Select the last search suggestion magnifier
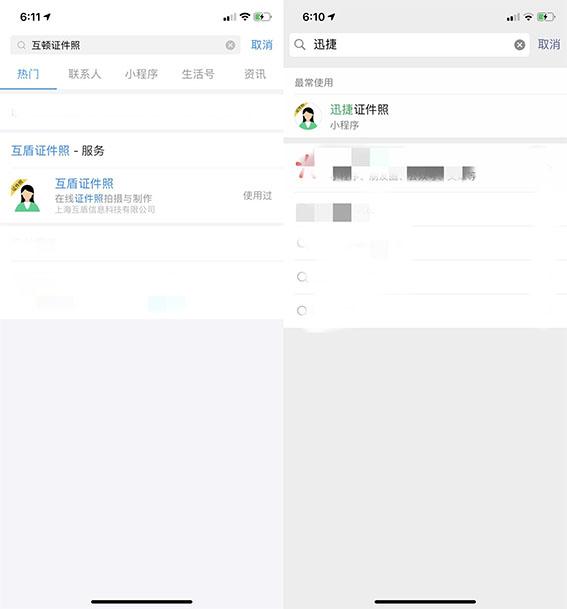The width and height of the screenshot is (567, 609). point(302,310)
